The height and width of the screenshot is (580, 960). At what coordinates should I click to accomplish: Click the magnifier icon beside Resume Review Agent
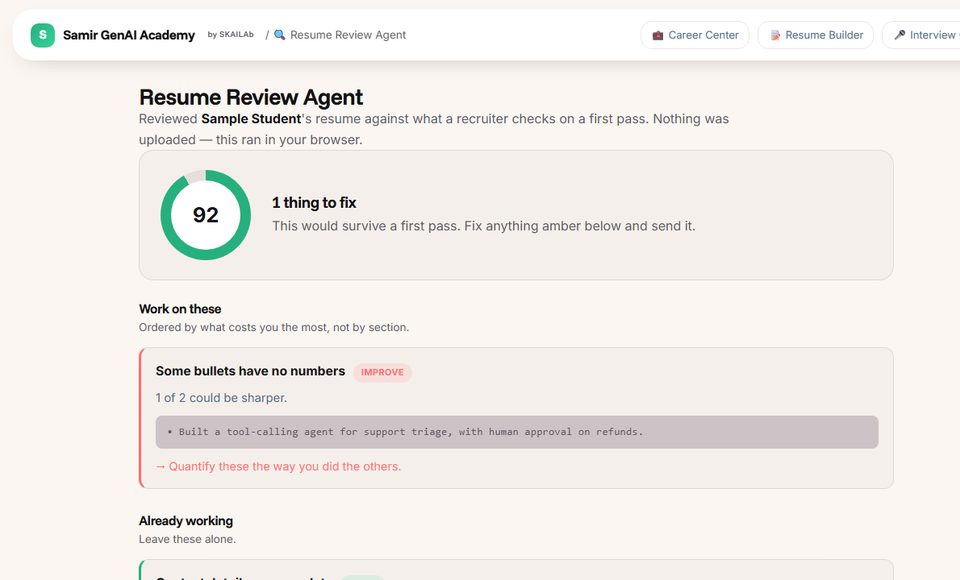point(279,35)
